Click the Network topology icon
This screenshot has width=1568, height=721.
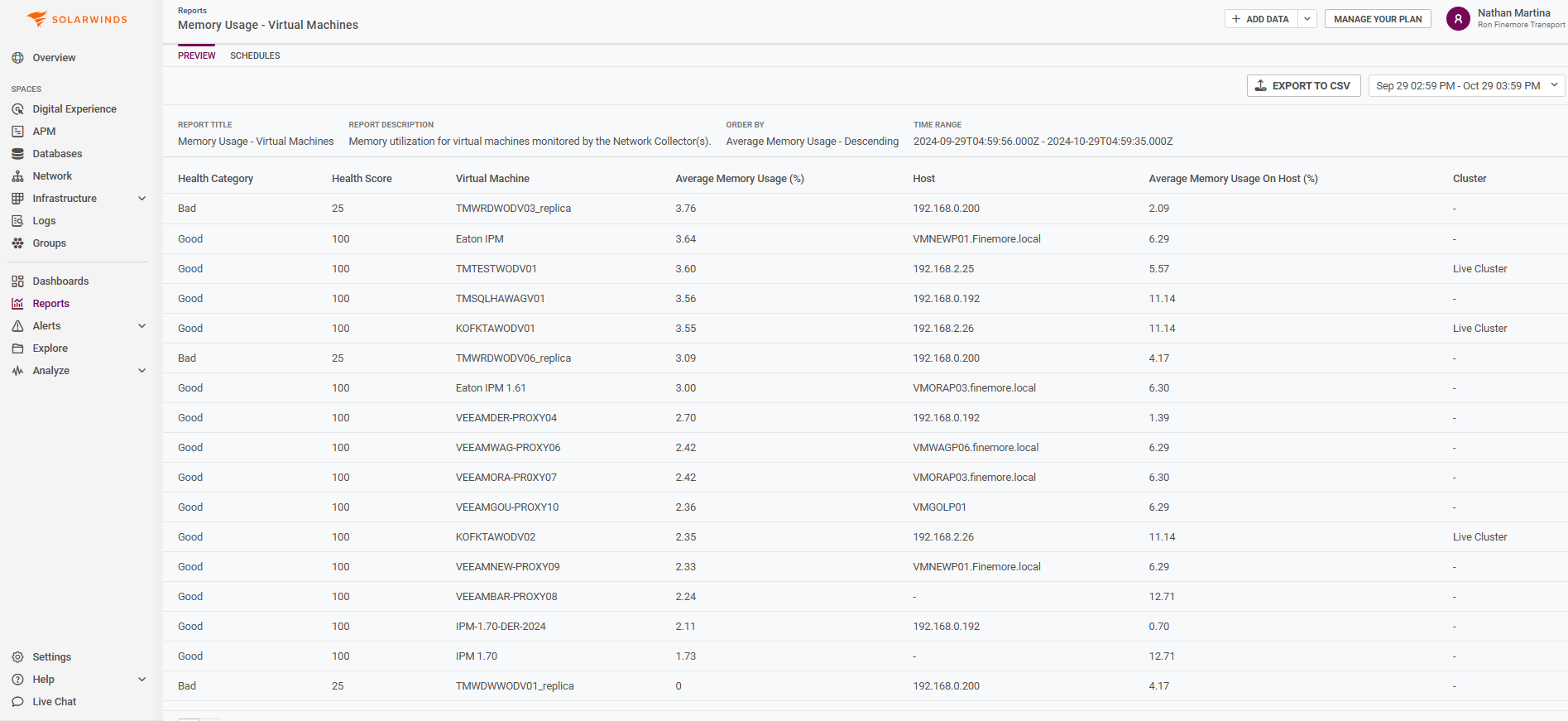click(x=17, y=176)
